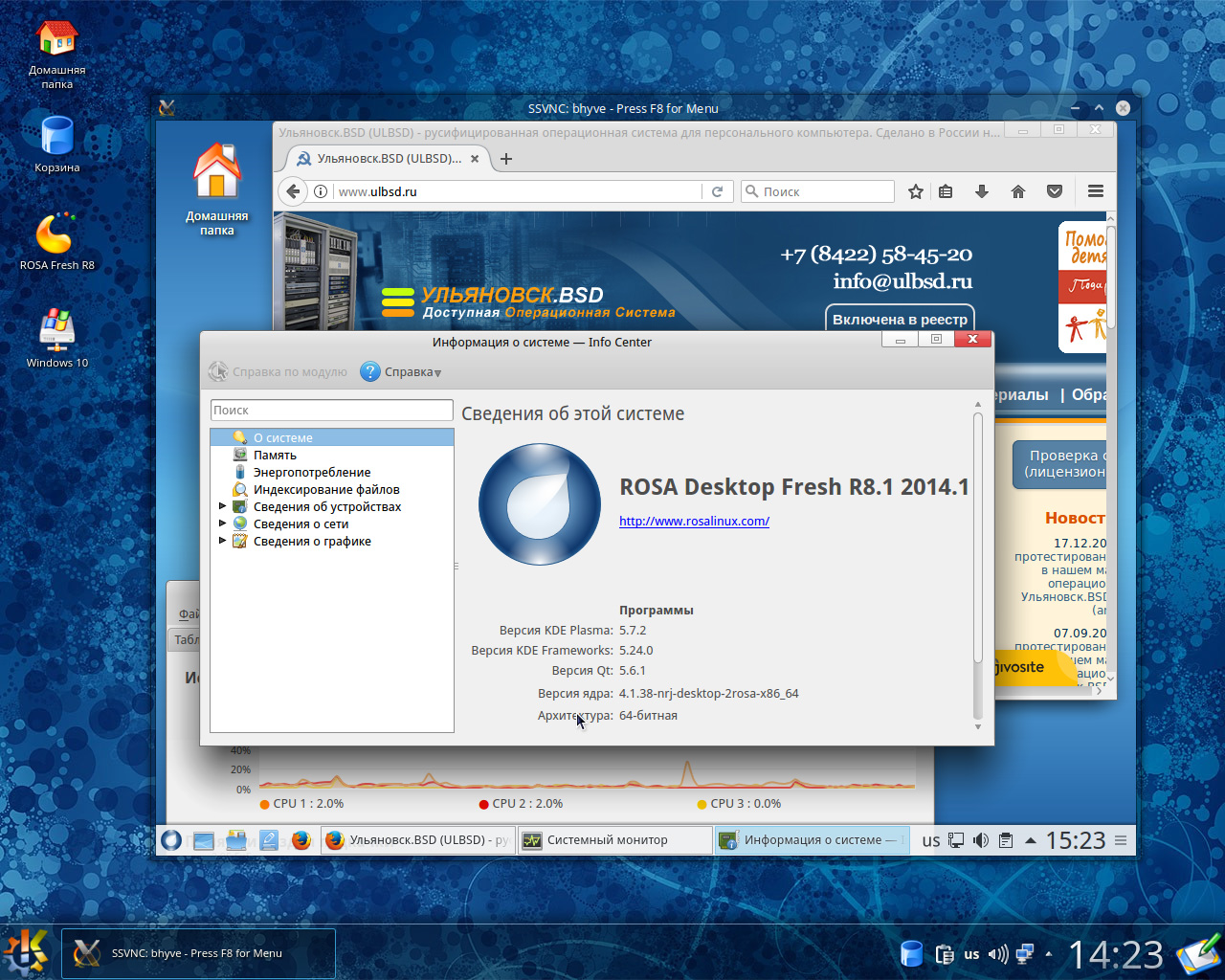Open the Firefox downloads panel

coord(982,191)
